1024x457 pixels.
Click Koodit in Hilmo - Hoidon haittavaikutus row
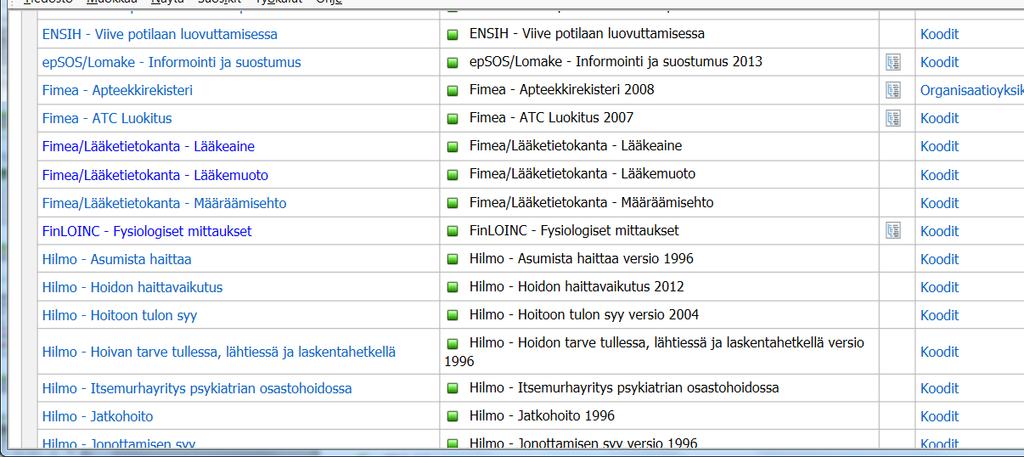coord(939,287)
